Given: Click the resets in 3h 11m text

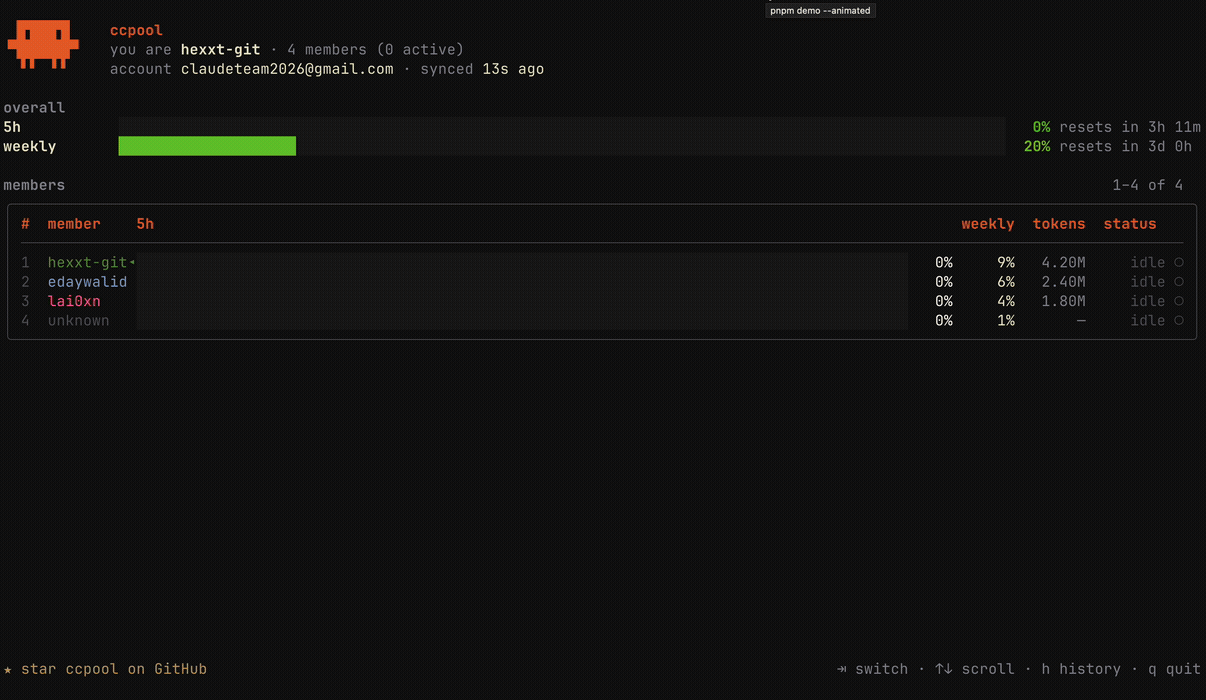Looking at the screenshot, I should 1130,127.
